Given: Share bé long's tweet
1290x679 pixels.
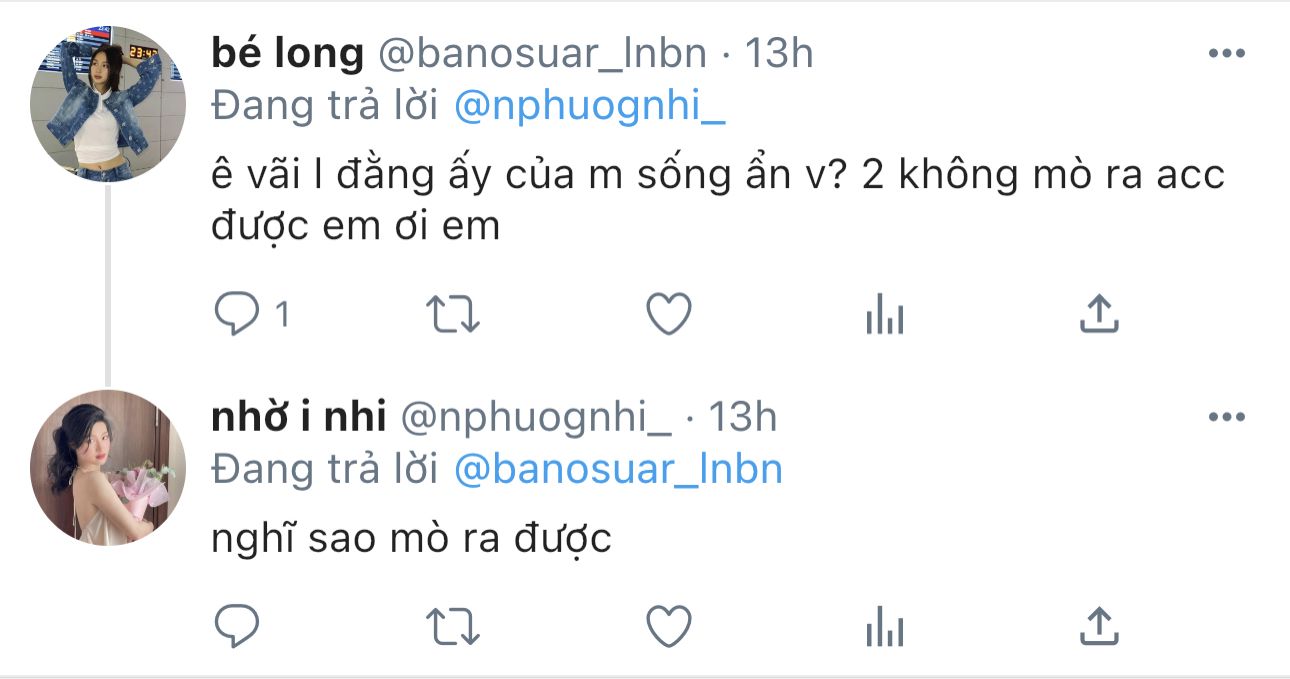Looking at the screenshot, I should point(1098,315).
